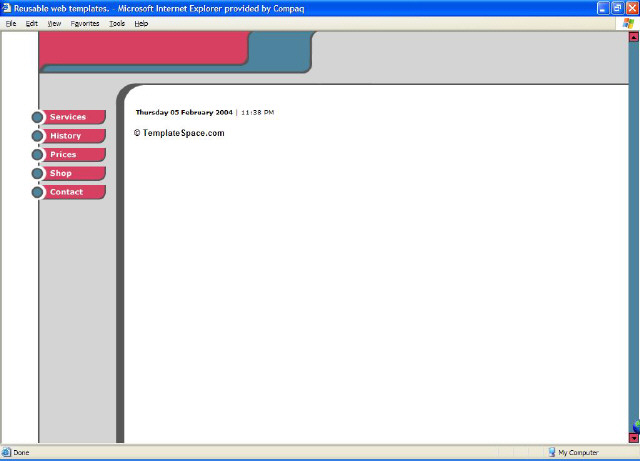Expand the View menu
This screenshot has width=640, height=461.
point(54,23)
